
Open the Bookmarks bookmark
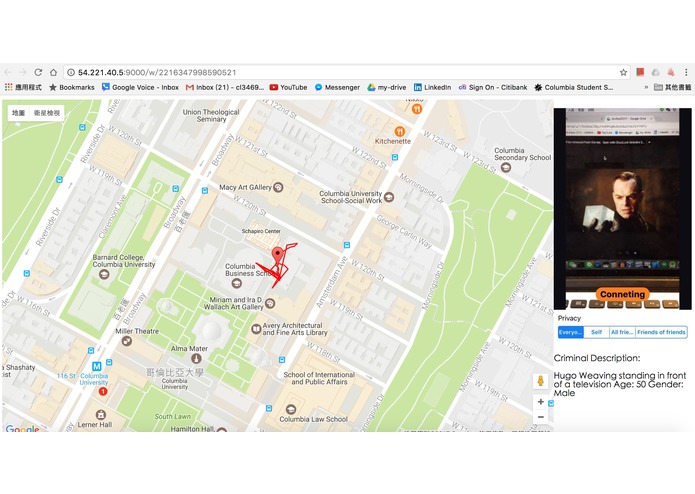tap(72, 87)
